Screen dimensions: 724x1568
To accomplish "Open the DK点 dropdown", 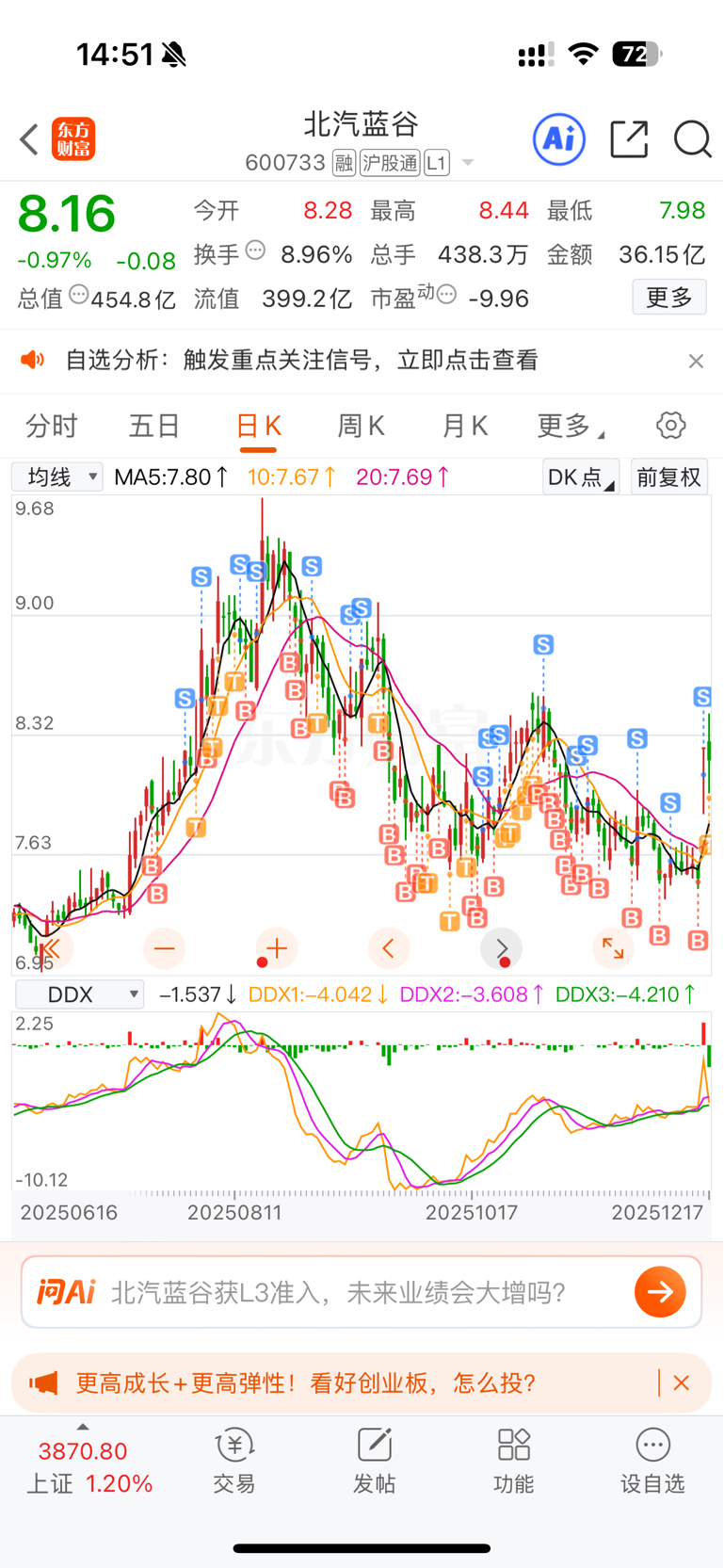I will pos(581,477).
